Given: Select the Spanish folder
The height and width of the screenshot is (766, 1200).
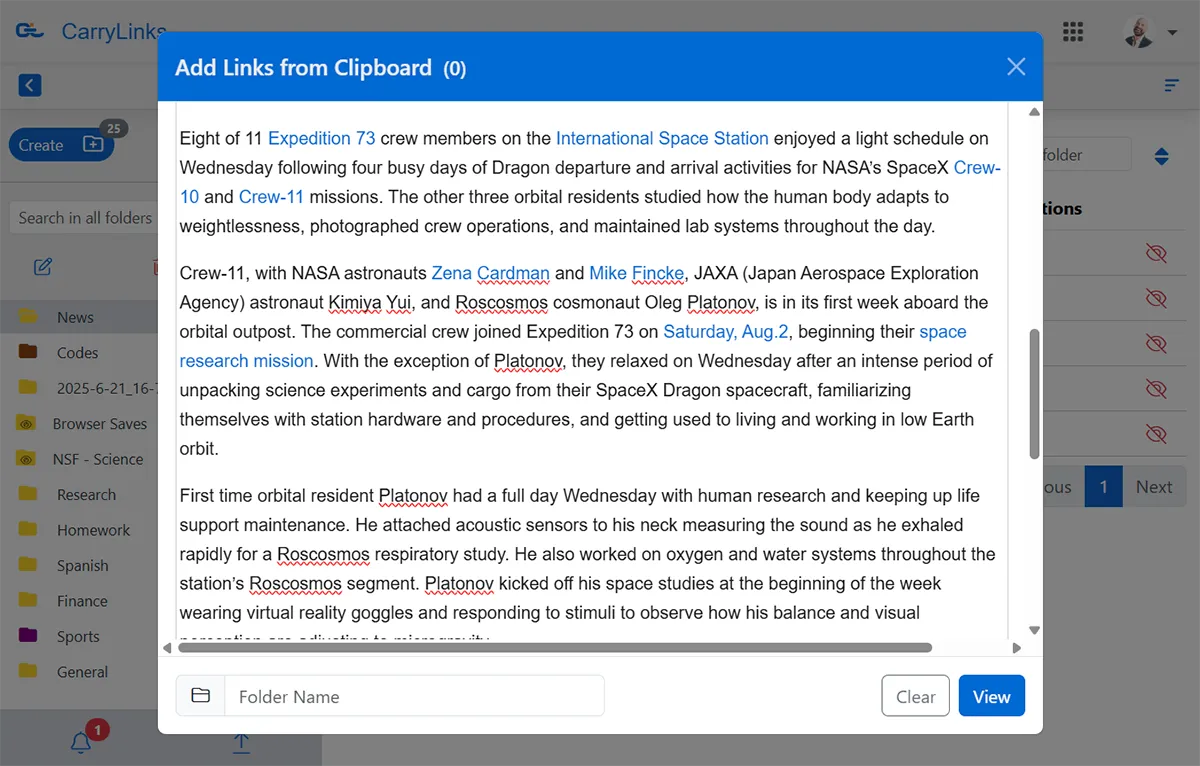Looking at the screenshot, I should [80, 565].
